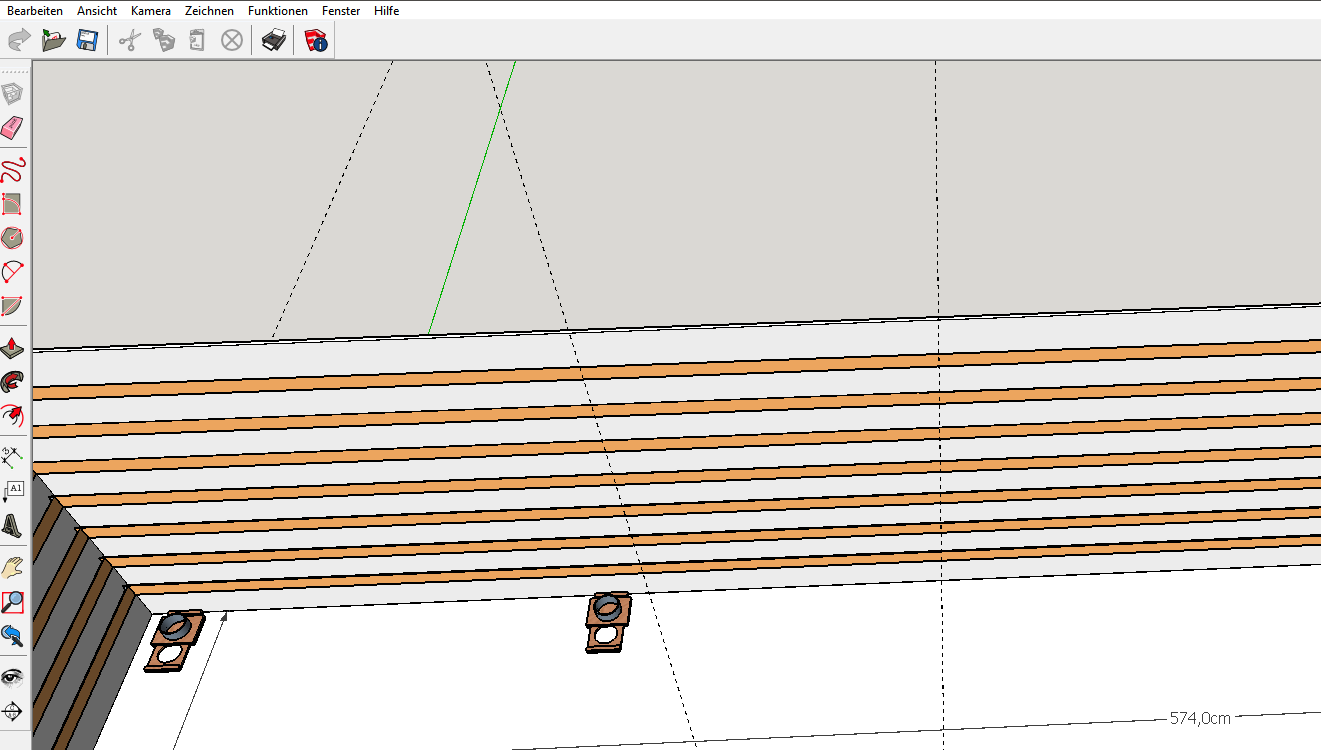The image size is (1321, 750).
Task: Pick the Offset tool
Action: click(x=12, y=415)
